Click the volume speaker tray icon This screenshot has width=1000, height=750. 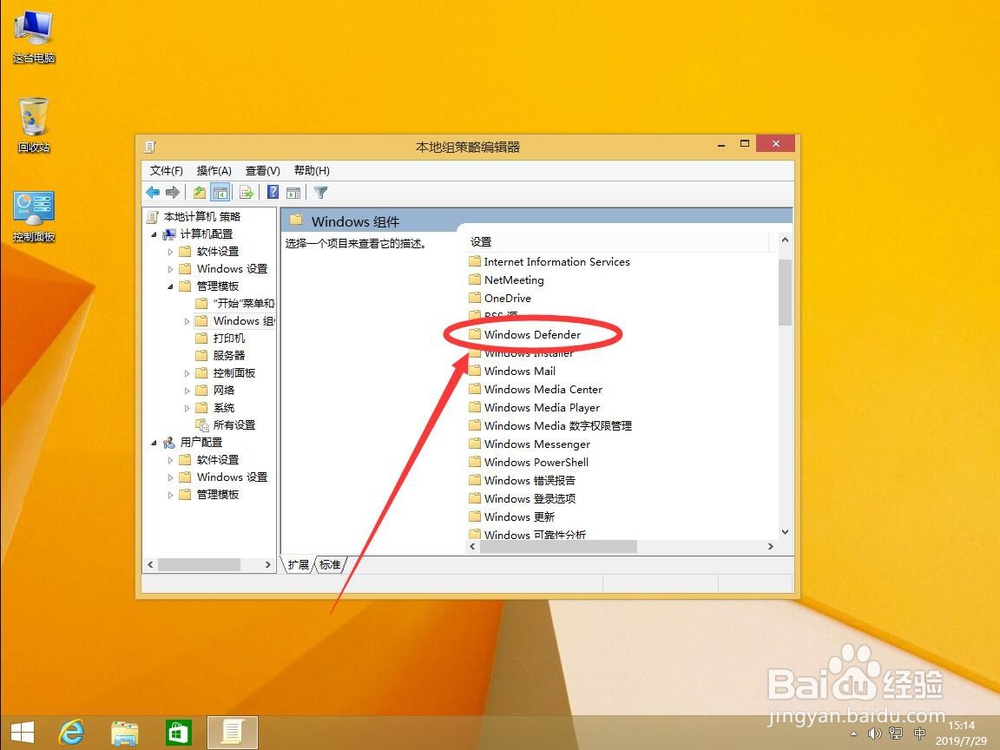(x=875, y=733)
